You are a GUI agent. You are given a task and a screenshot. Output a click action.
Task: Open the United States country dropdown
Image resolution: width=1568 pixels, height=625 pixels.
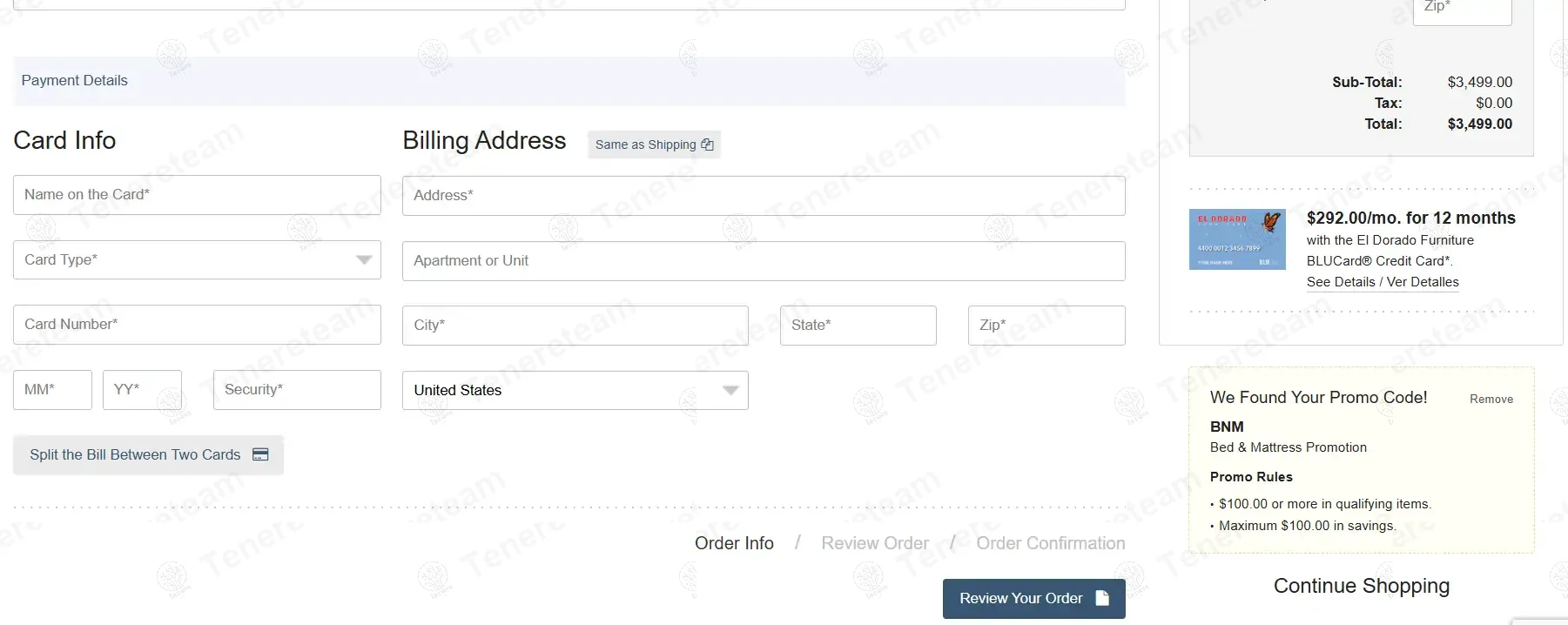tap(575, 390)
